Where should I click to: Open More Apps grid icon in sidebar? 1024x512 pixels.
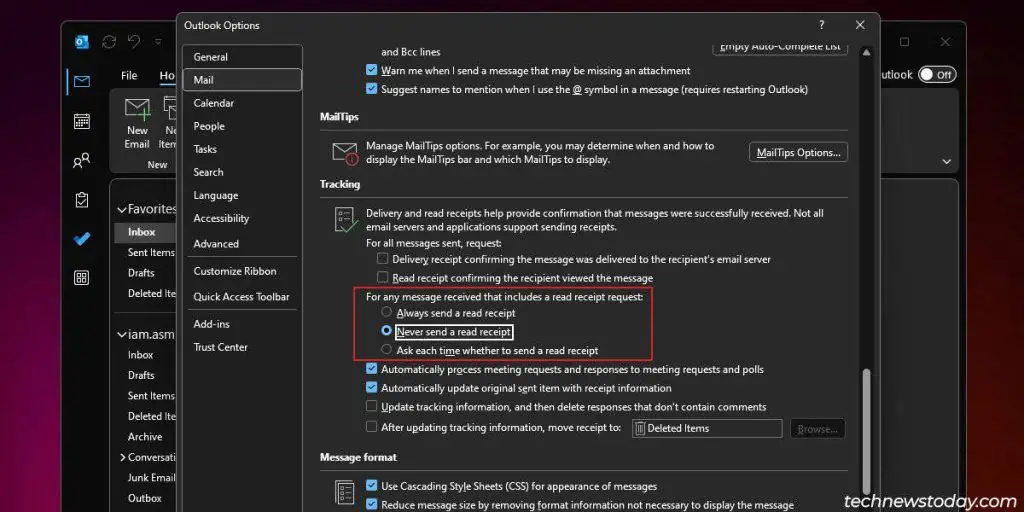(82, 278)
